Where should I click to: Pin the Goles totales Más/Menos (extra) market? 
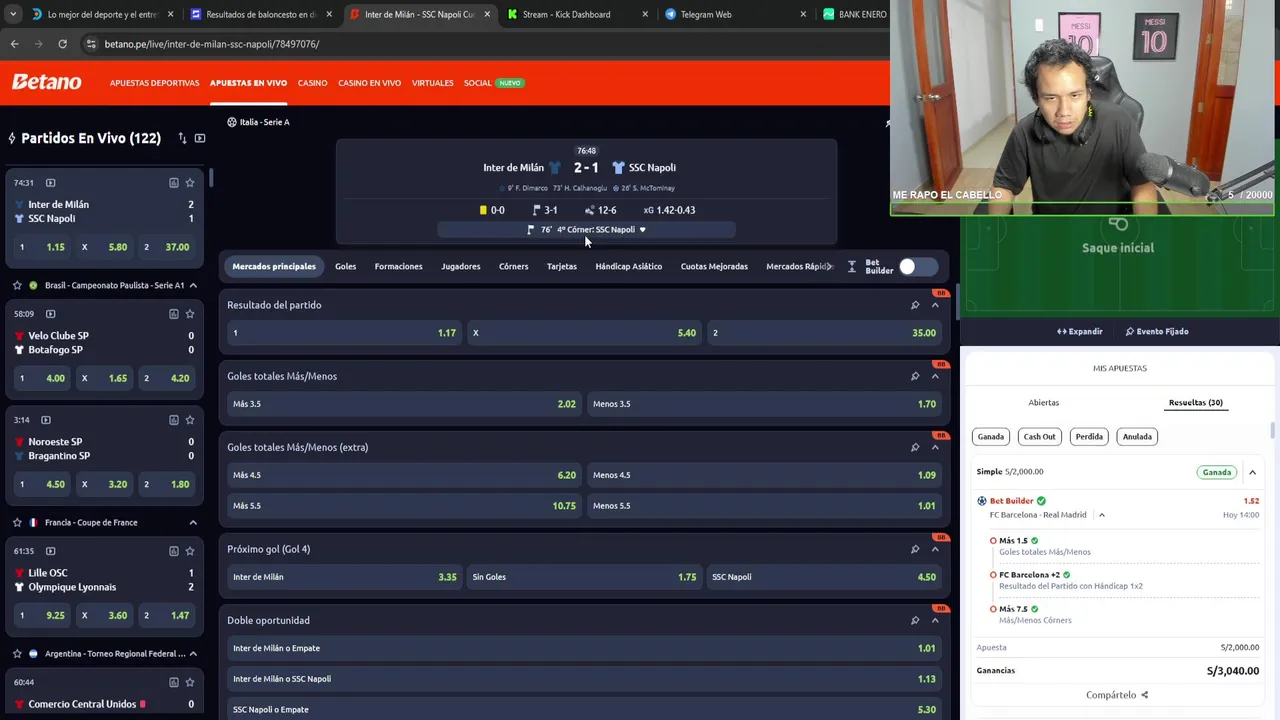[x=915, y=447]
